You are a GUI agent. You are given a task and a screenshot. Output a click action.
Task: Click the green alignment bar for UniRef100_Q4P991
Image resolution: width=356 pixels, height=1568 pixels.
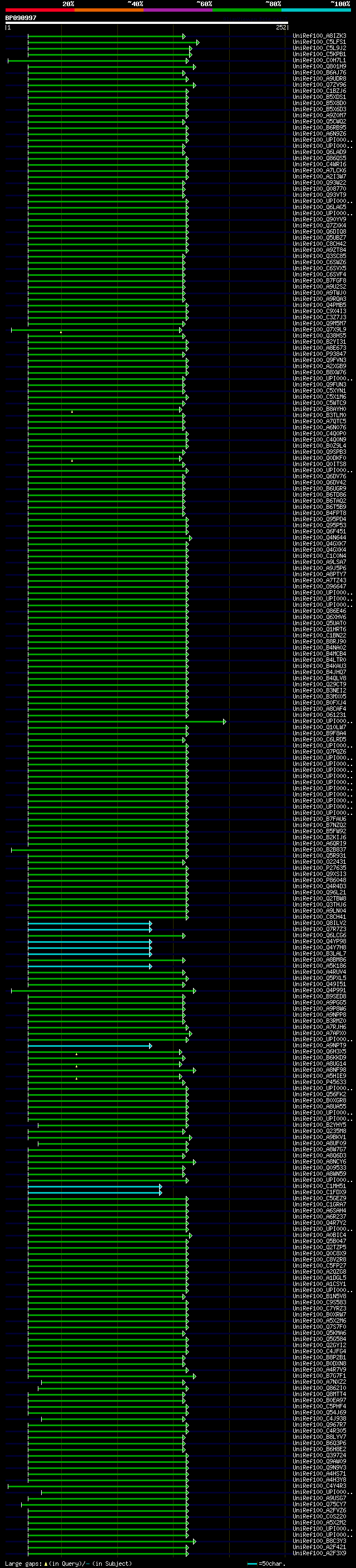103,991
